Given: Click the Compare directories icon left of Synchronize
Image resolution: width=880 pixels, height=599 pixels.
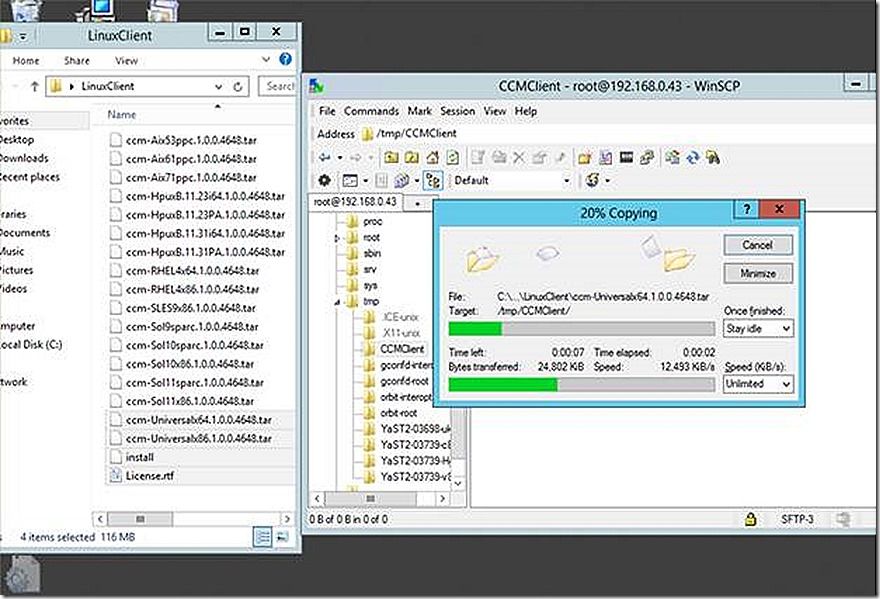Looking at the screenshot, I should pos(672,158).
